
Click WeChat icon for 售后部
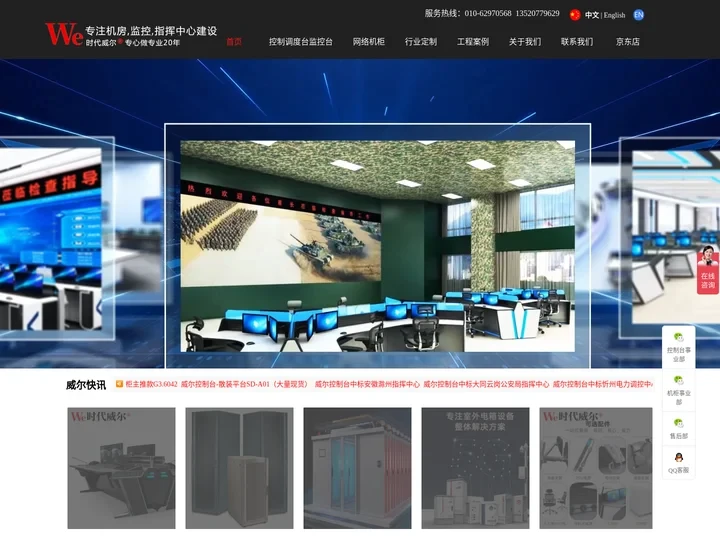[679, 423]
